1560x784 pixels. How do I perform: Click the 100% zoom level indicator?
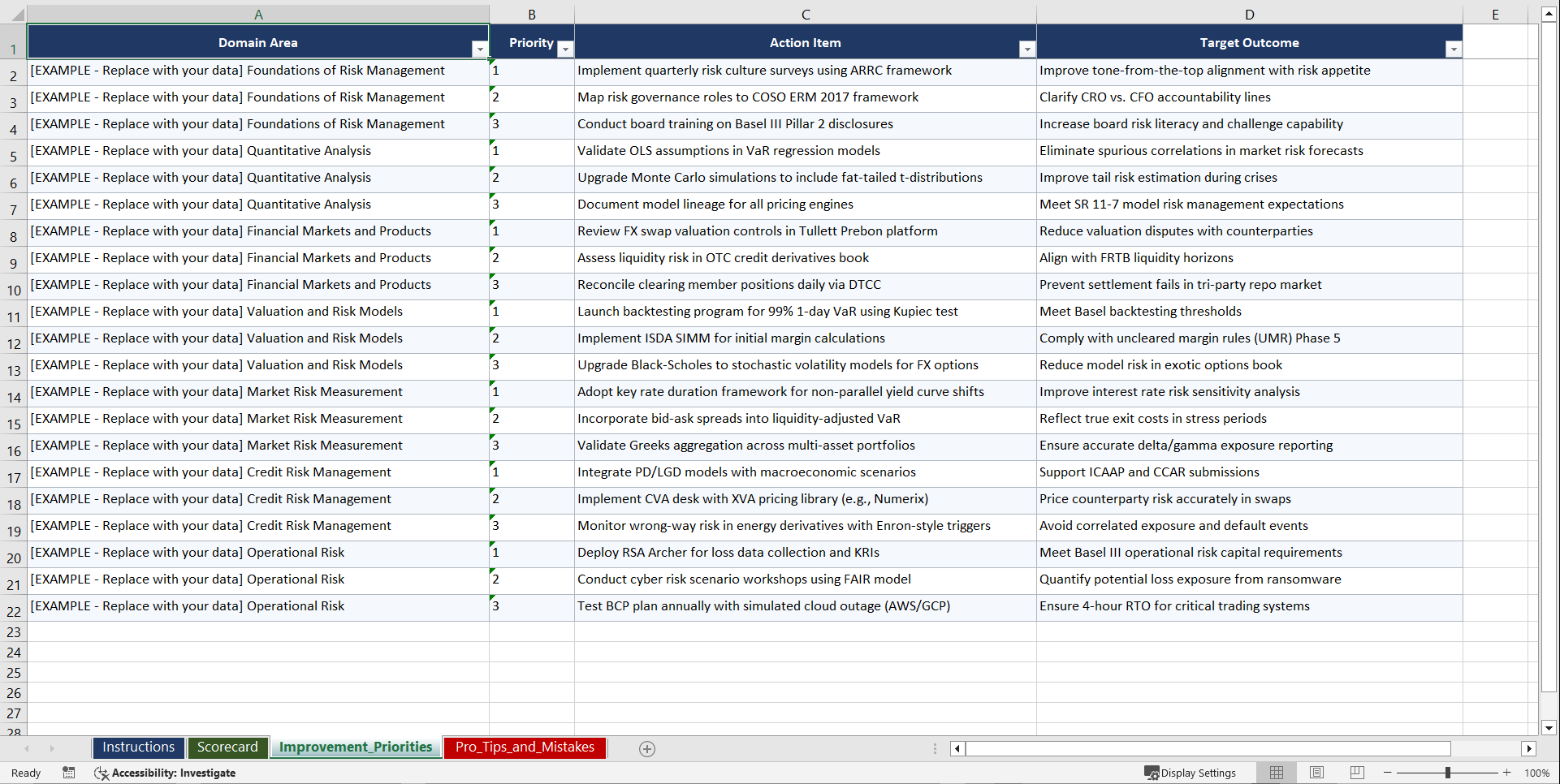tap(1538, 772)
